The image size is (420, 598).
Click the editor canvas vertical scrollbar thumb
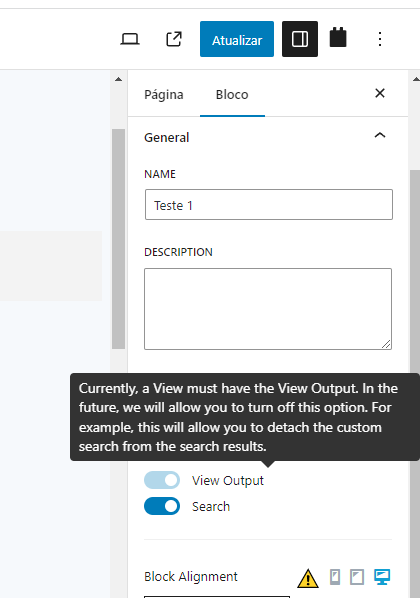click(119, 239)
